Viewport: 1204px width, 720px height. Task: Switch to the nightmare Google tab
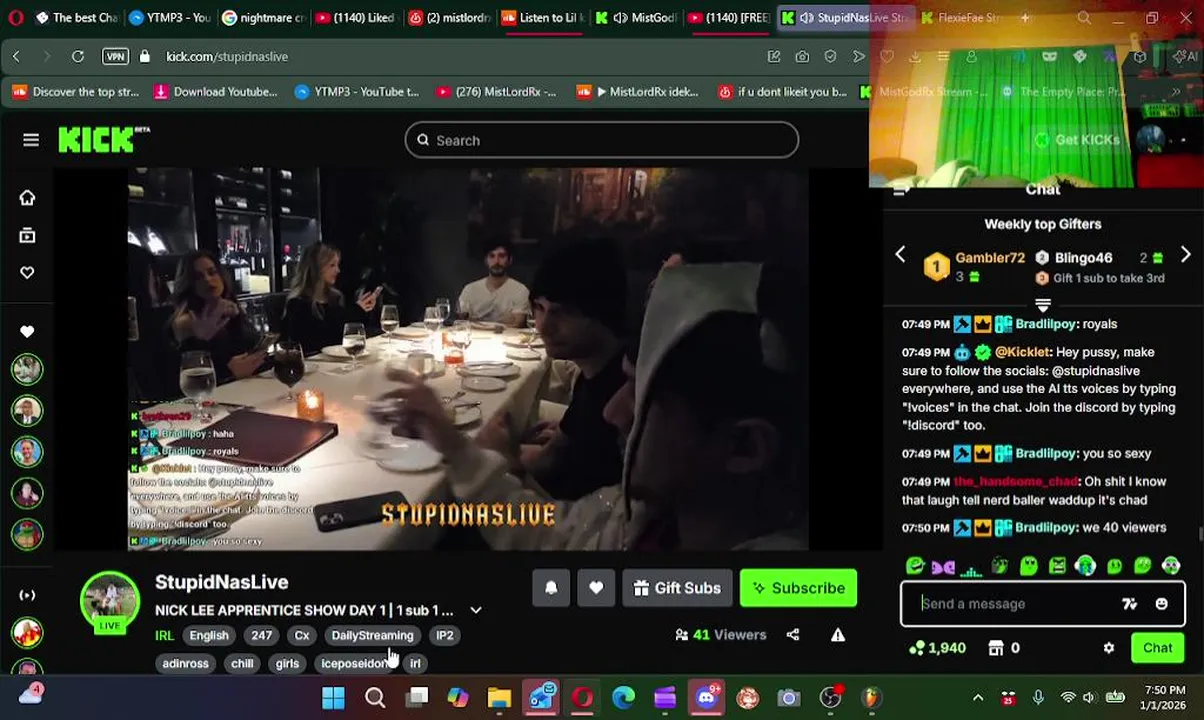coord(262,18)
